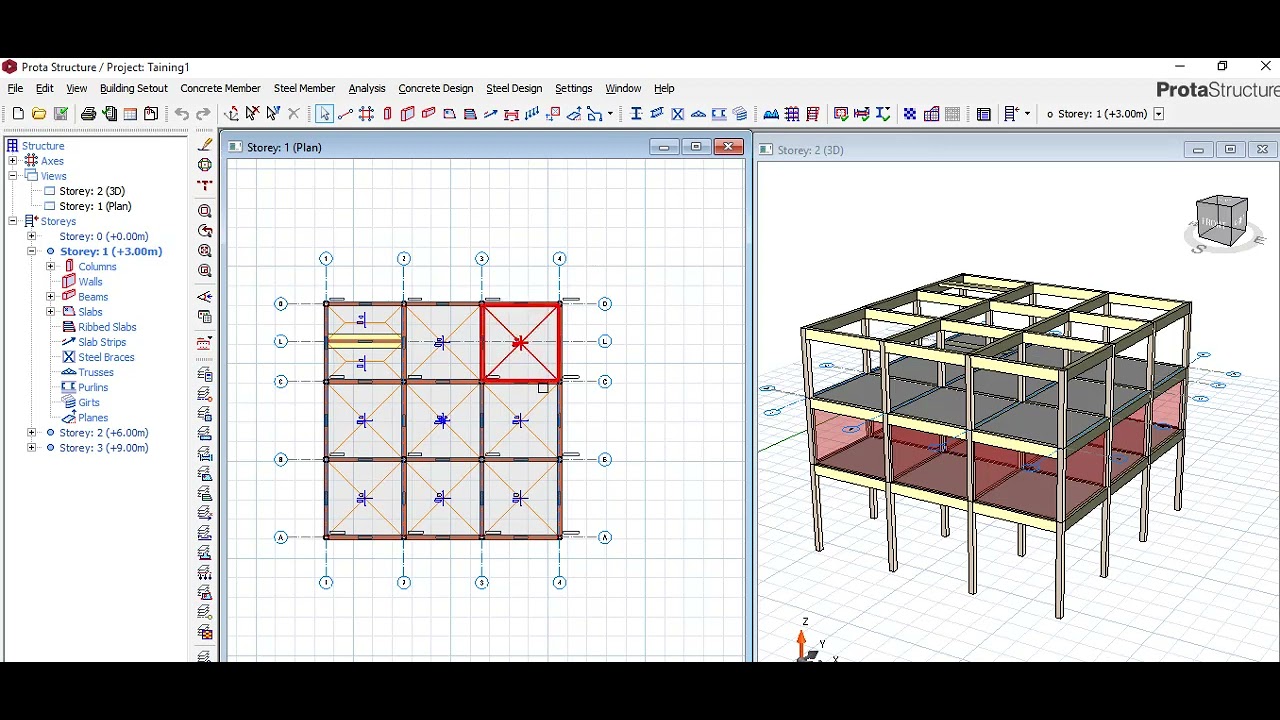Viewport: 1280px width, 720px height.
Task: Open the Analysis menu
Action: [x=367, y=88]
